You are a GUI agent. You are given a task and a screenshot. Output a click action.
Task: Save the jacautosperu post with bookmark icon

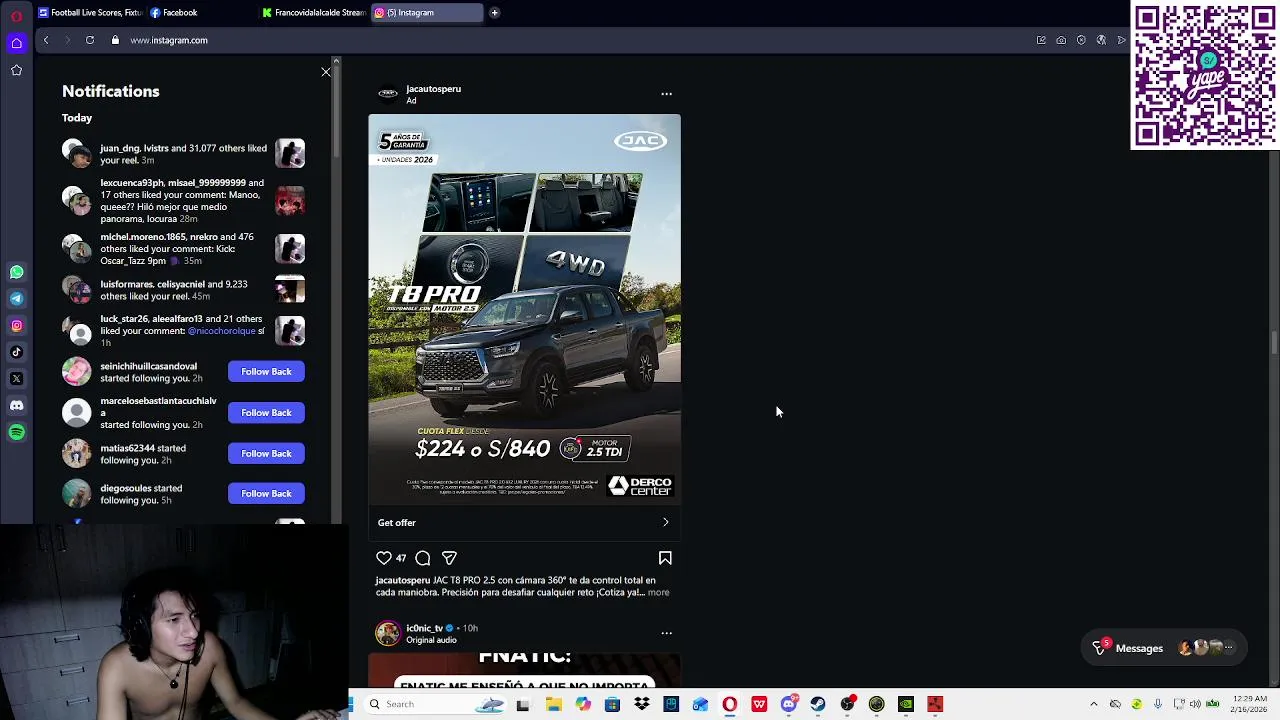(x=665, y=558)
